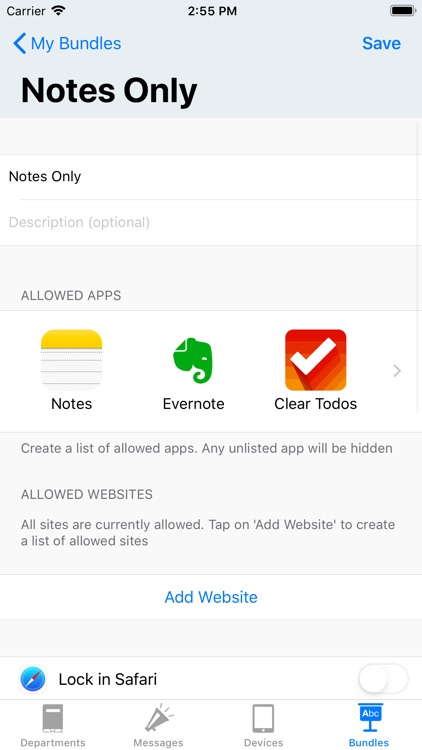The height and width of the screenshot is (750, 422).
Task: Tap the Clear Todos checkmark icon
Action: (x=316, y=360)
